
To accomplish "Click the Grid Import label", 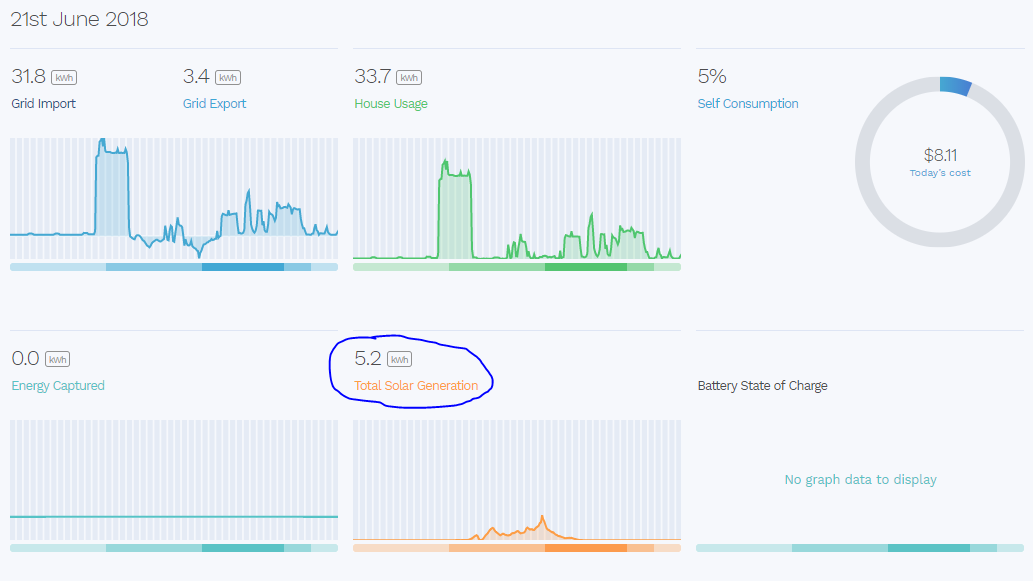I will [x=43, y=104].
